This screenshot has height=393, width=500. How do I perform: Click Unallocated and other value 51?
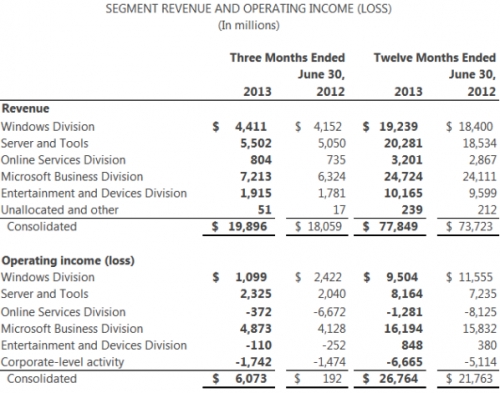point(265,210)
